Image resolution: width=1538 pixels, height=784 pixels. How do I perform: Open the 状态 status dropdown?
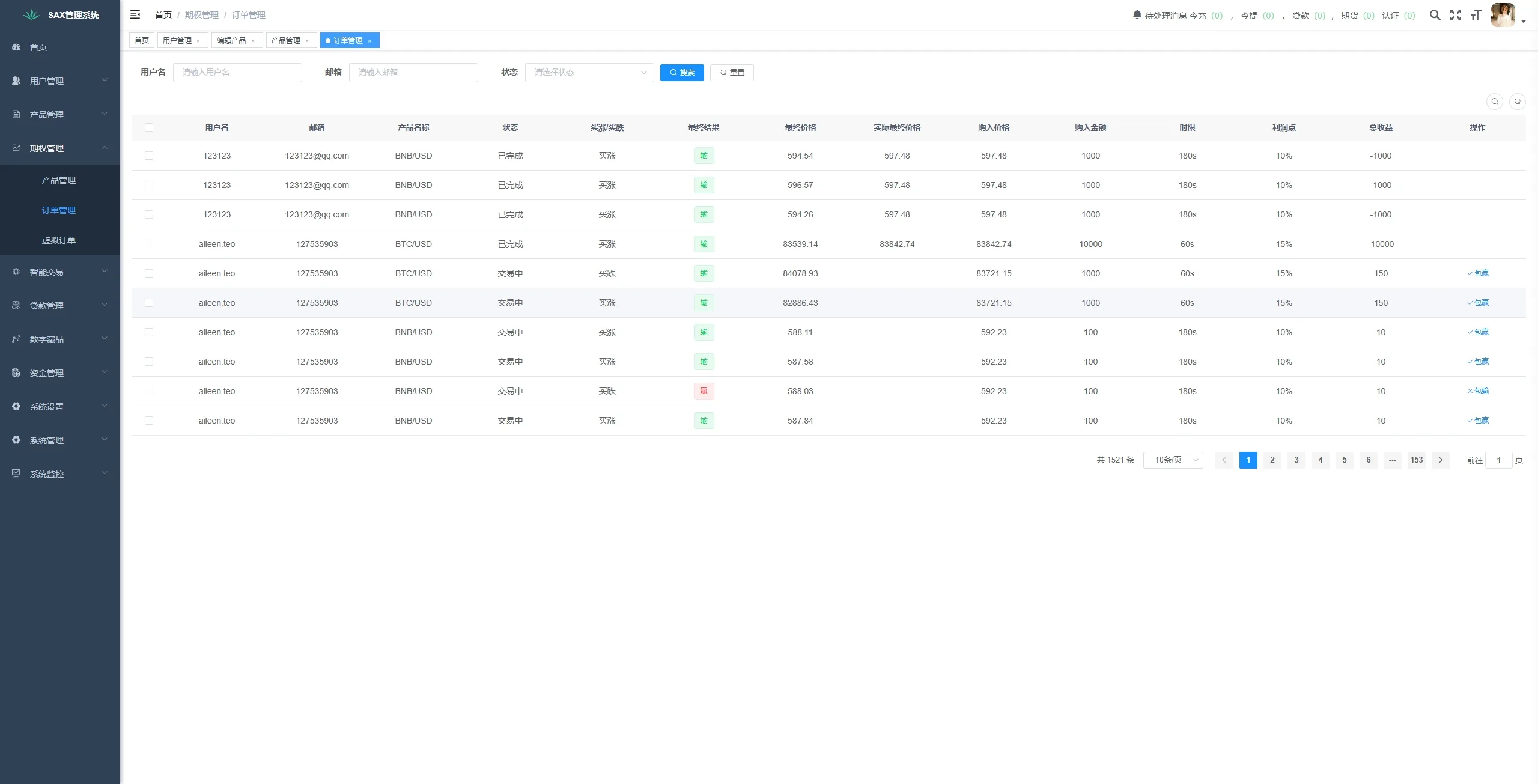(x=588, y=72)
